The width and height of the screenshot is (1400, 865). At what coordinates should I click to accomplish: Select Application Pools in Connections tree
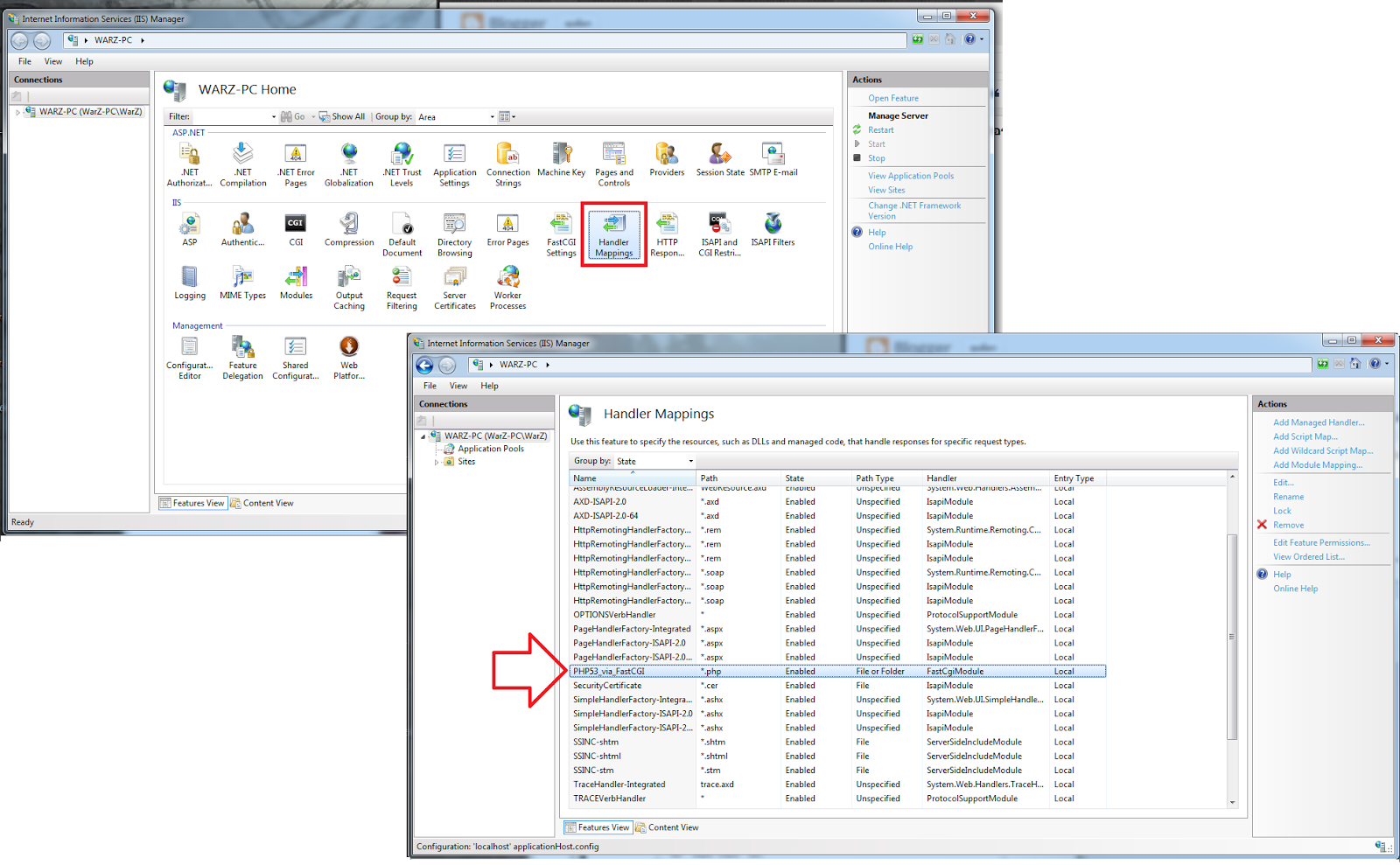tap(490, 449)
